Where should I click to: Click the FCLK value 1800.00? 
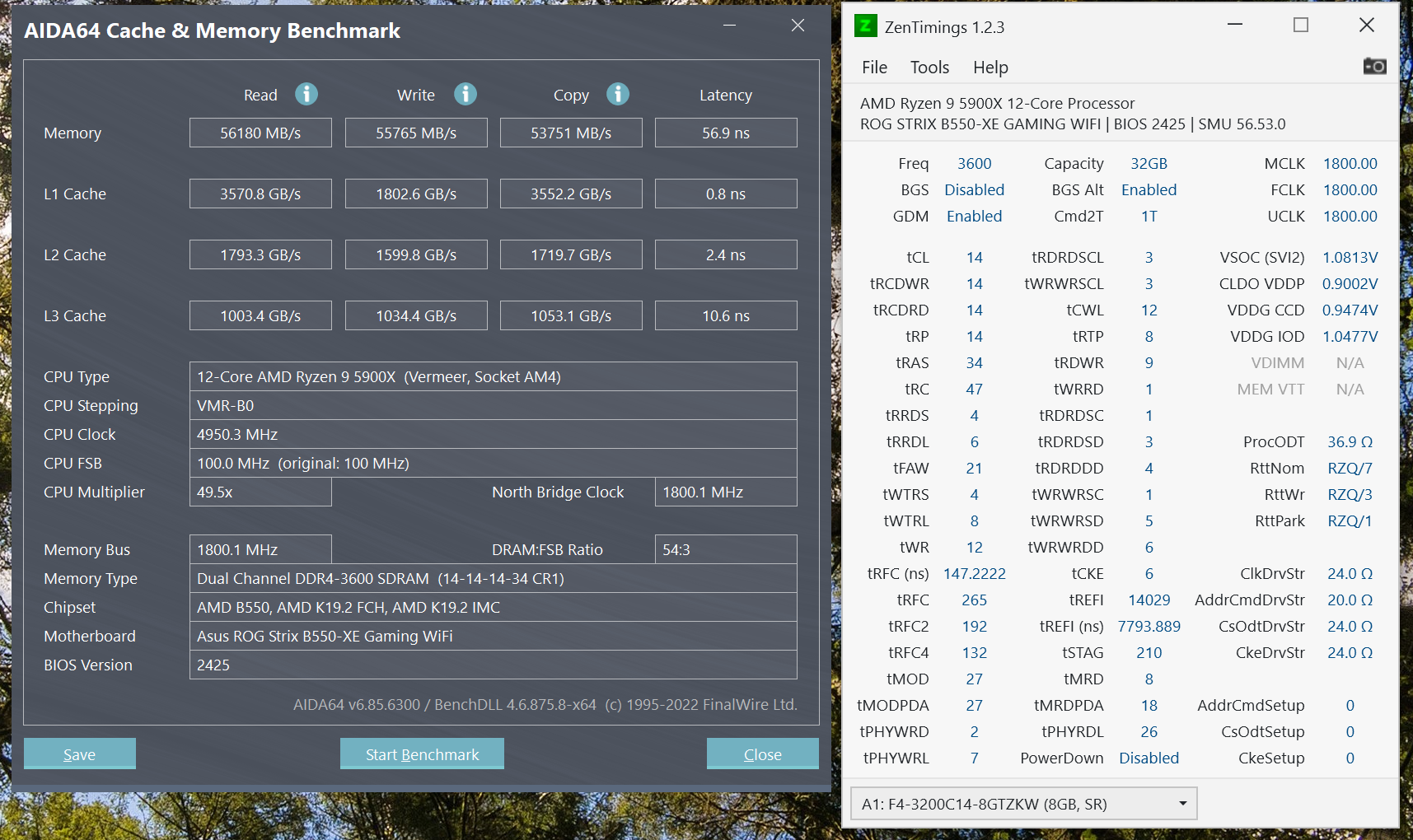[x=1350, y=190]
